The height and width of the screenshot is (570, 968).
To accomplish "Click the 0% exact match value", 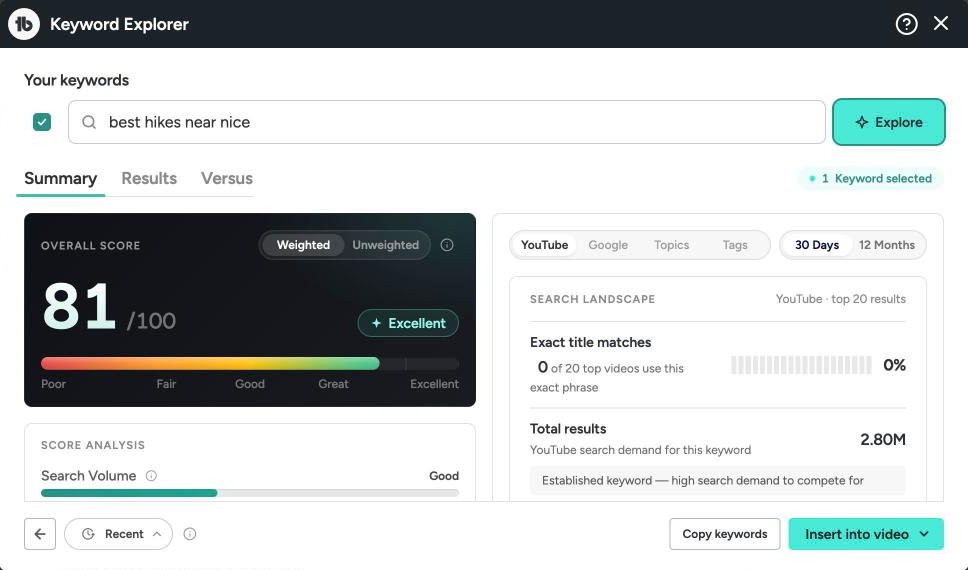I will 894,365.
